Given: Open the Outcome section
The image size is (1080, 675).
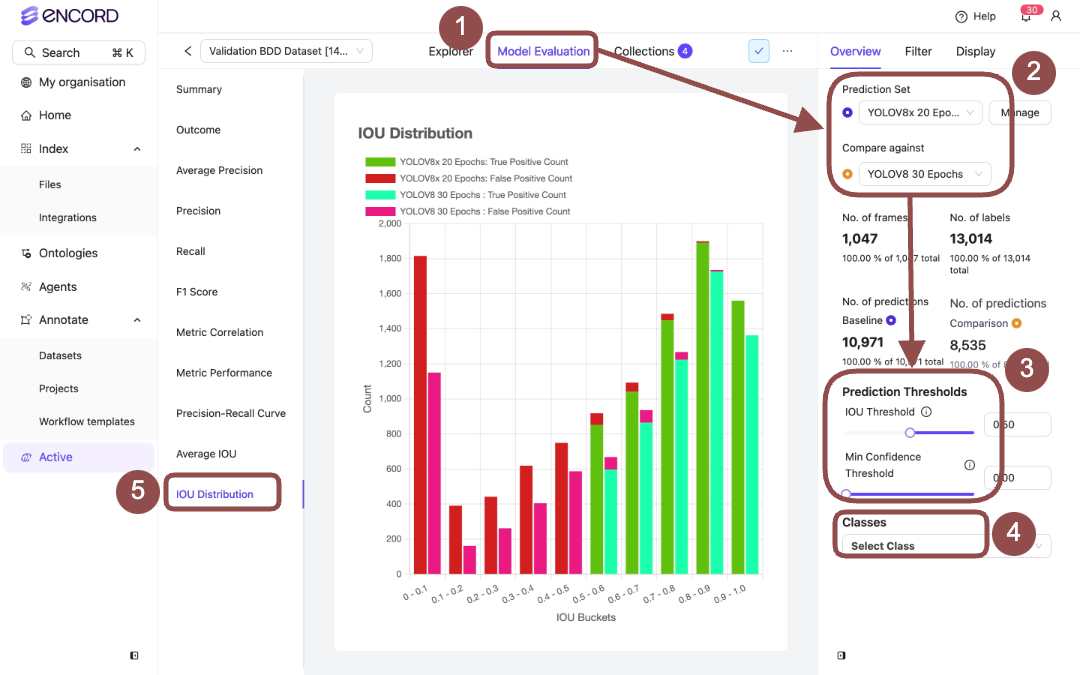Looking at the screenshot, I should [198, 130].
